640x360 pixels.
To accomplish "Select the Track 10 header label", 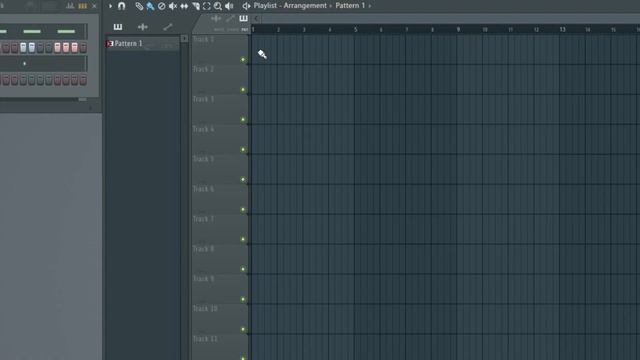I will pyautogui.click(x=205, y=309).
